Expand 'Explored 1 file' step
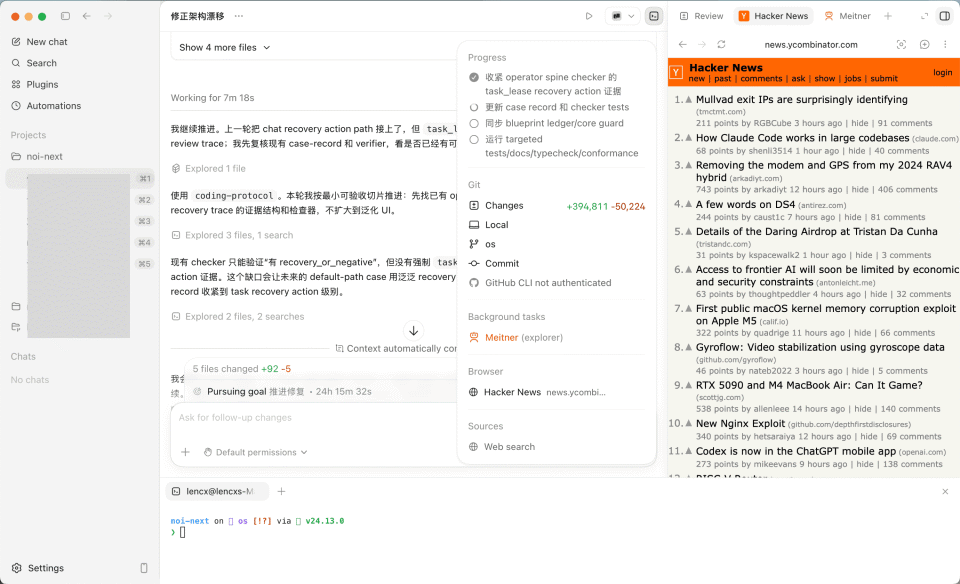The width and height of the screenshot is (960, 584). (x=209, y=168)
